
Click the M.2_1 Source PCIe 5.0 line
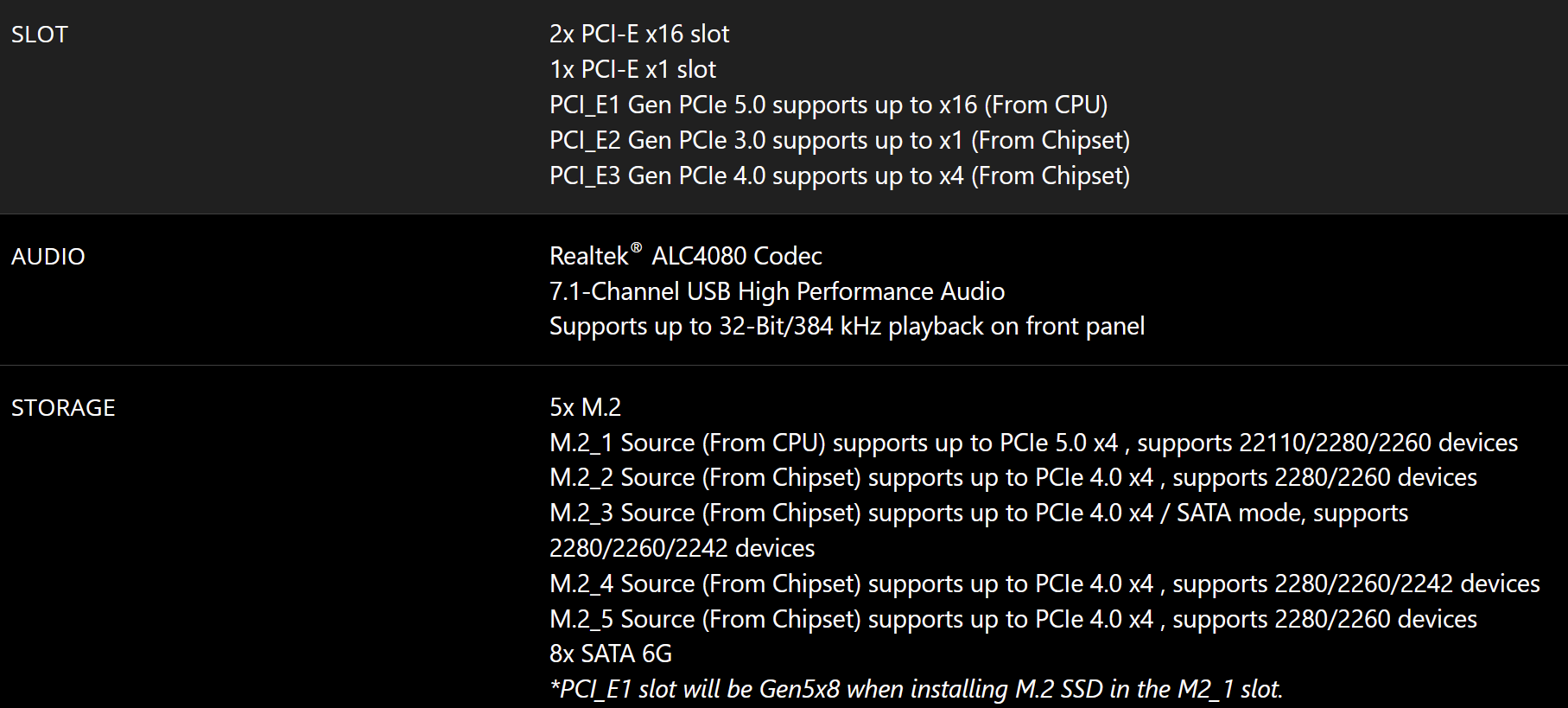(x=1033, y=443)
